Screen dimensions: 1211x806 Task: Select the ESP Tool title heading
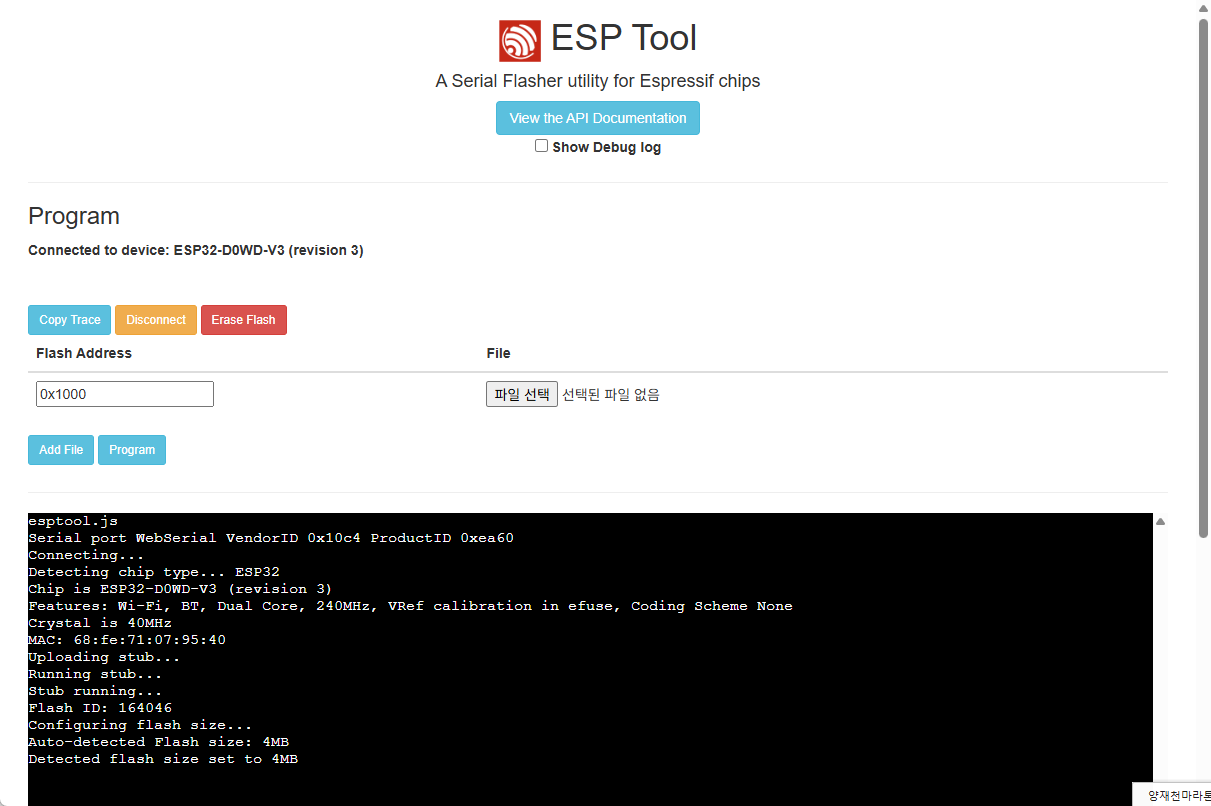coord(624,38)
